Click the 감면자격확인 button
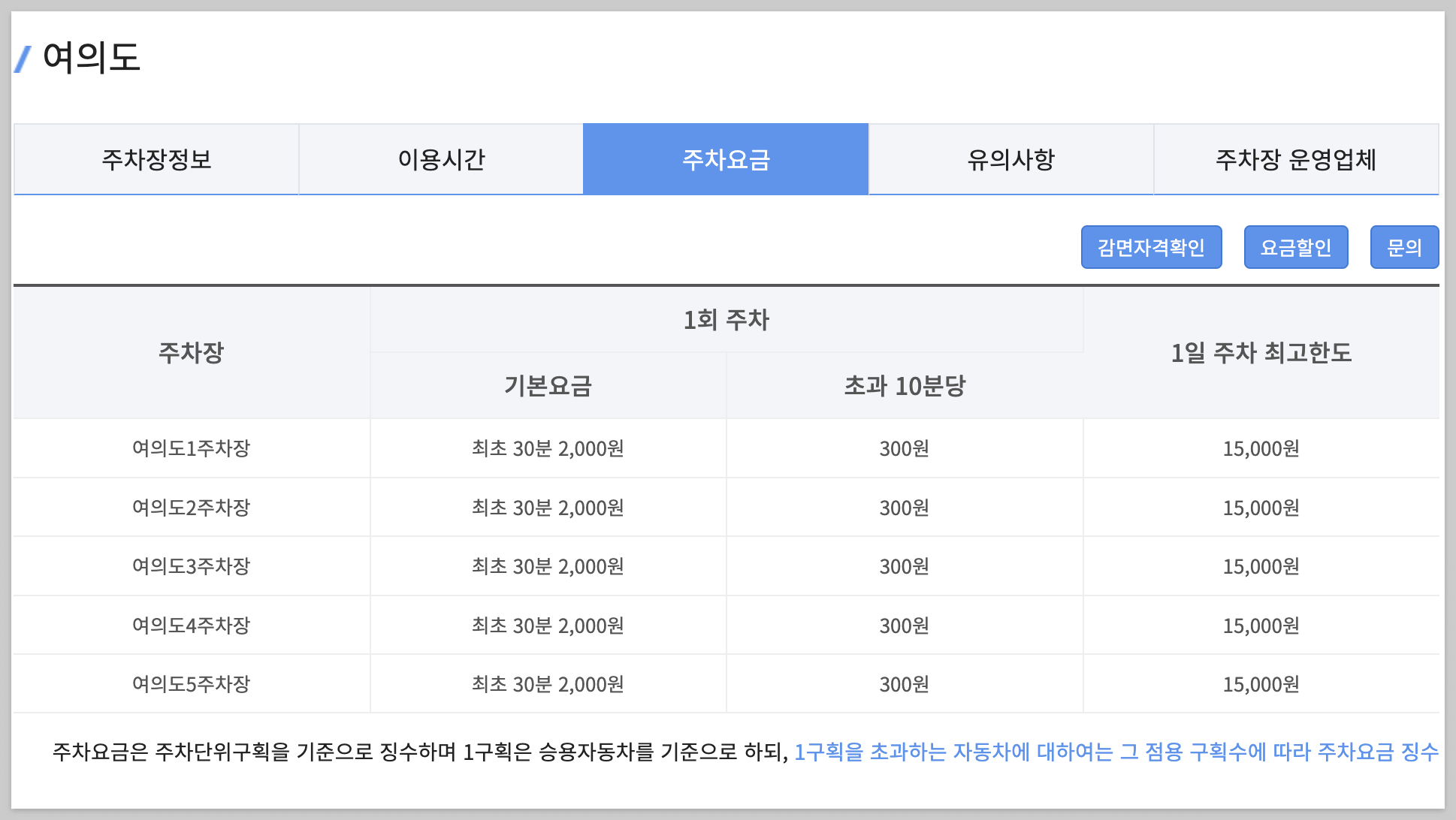Screen dimensions: 1456x820 coord(1151,247)
